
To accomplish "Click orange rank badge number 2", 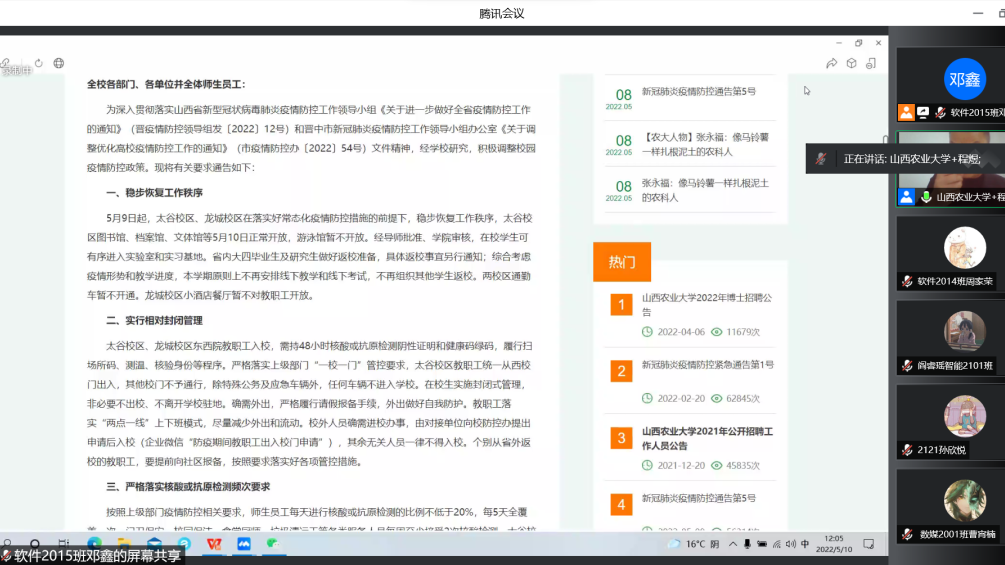I will pos(621,372).
